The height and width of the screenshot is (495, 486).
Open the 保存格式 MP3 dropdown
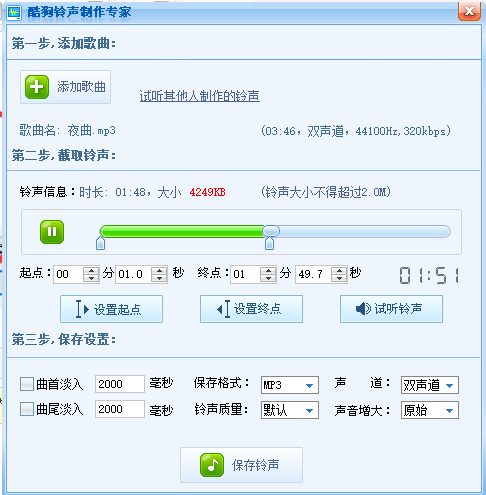(290, 385)
